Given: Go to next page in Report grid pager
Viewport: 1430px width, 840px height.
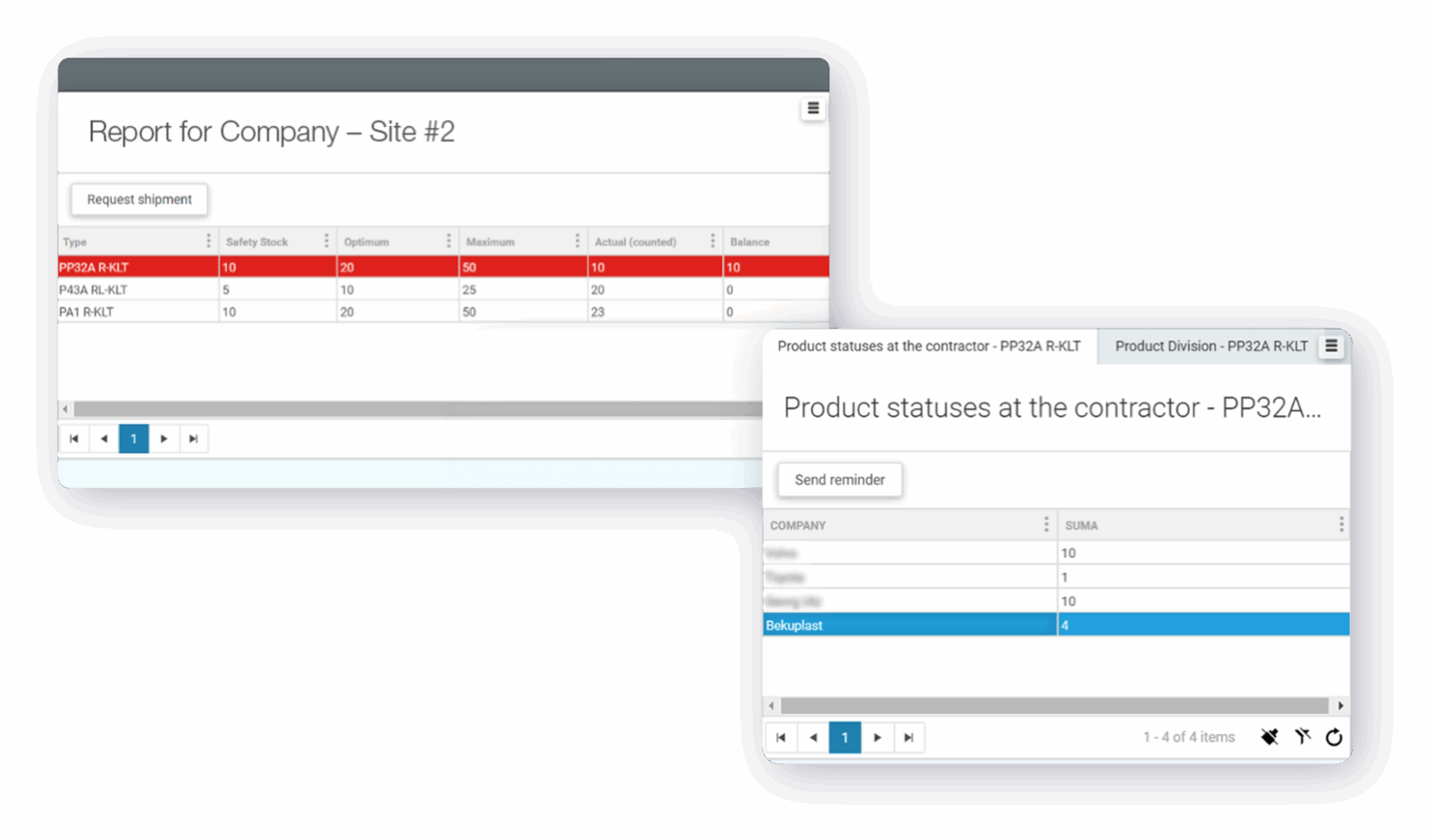Looking at the screenshot, I should point(163,438).
